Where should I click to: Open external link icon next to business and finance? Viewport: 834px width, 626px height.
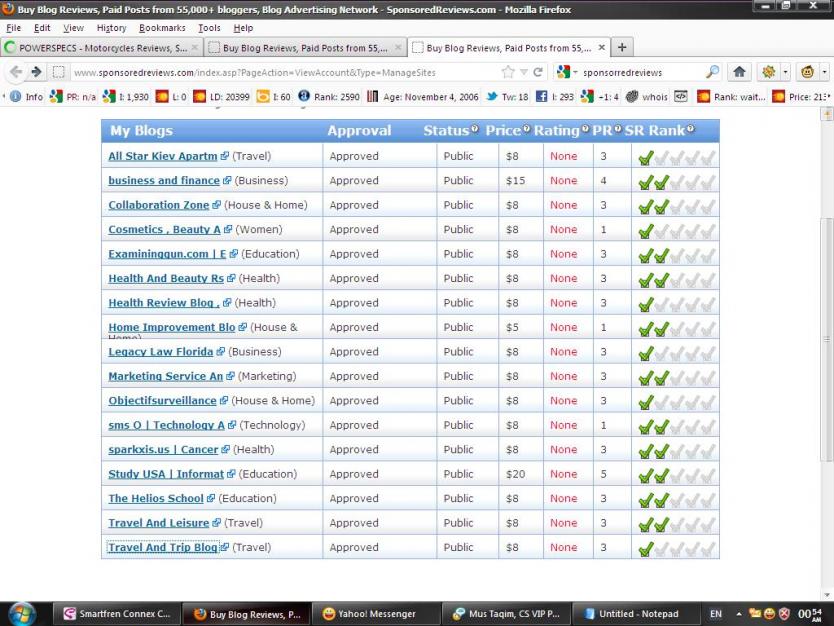(x=227, y=180)
